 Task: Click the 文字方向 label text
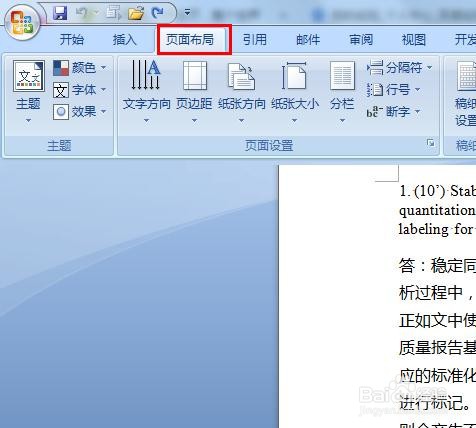pos(146,104)
